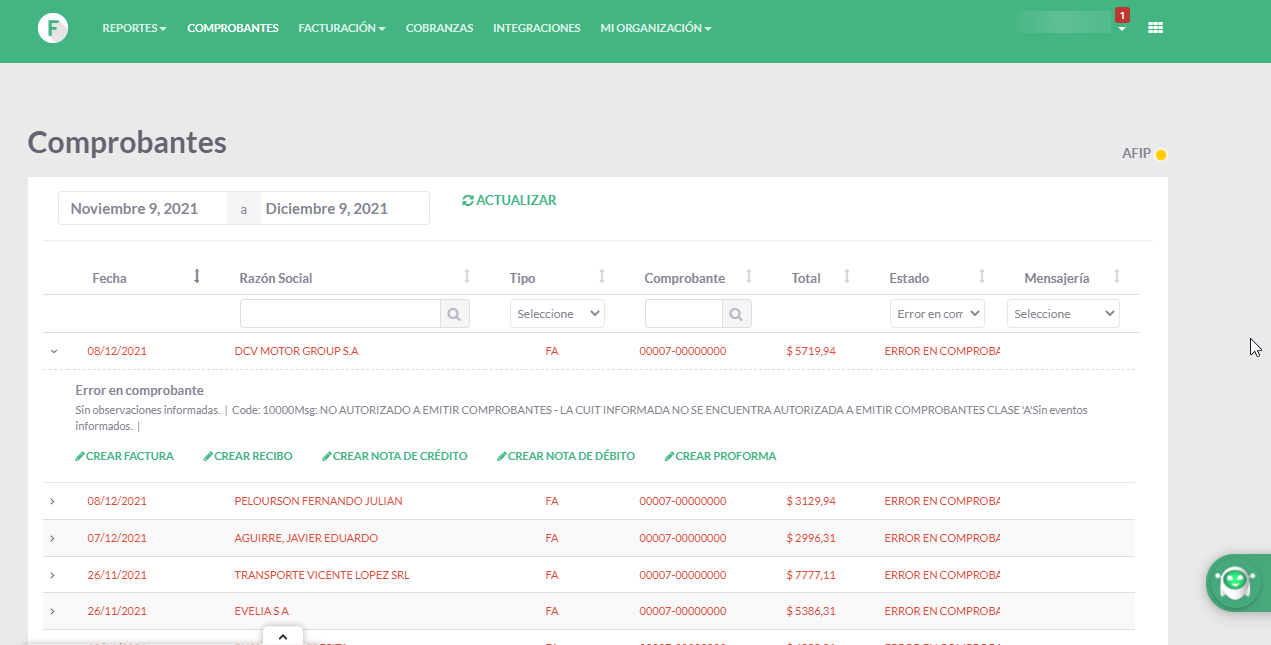Expand the Transporte Vicente Lopez row
1271x645 pixels.
(53, 575)
